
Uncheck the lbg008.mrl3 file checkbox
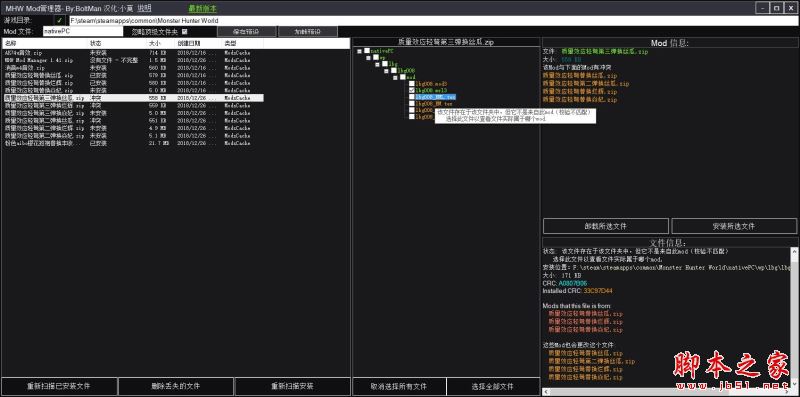[x=411, y=90]
